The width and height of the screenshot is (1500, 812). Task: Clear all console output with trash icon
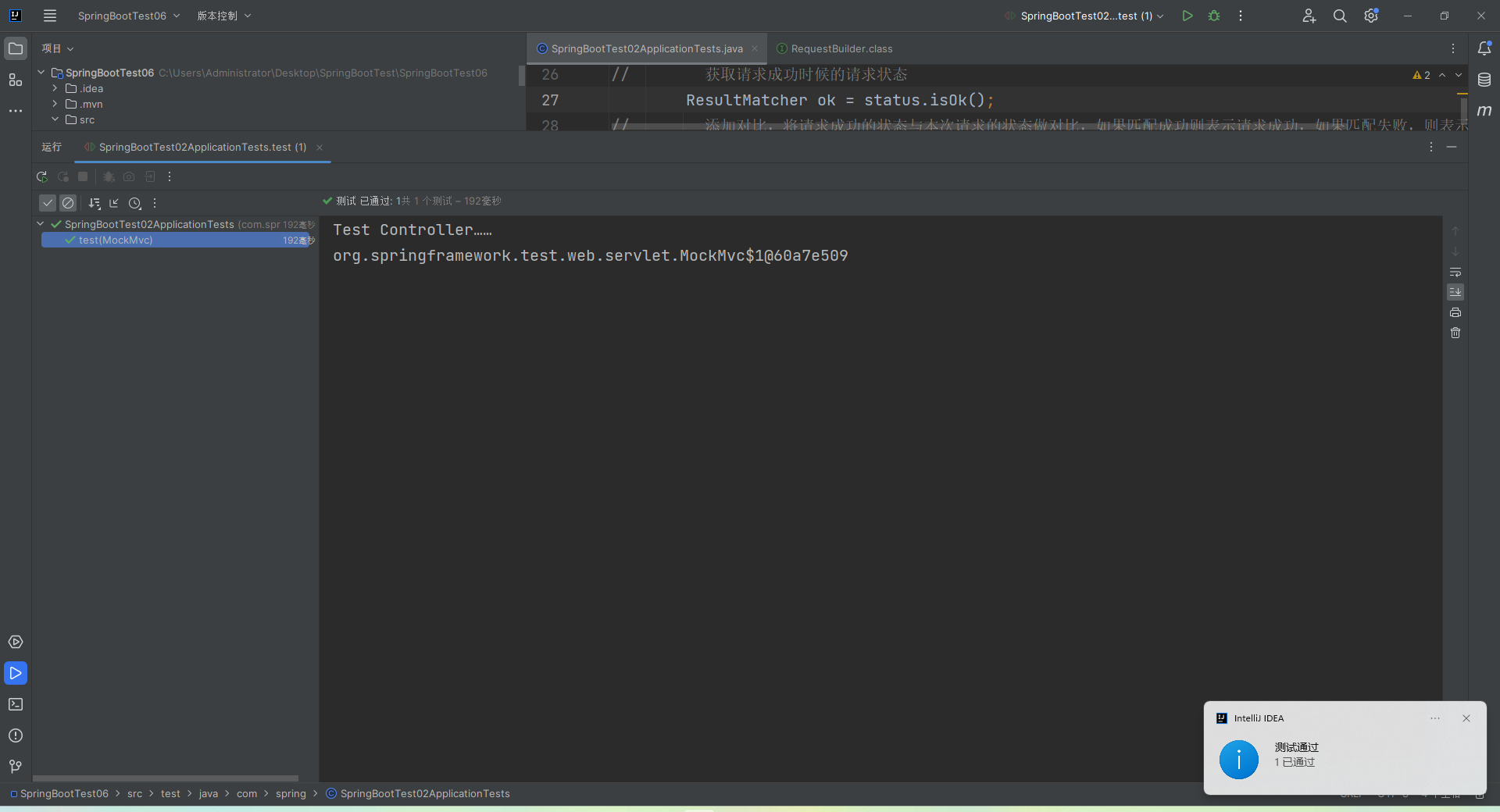(x=1455, y=333)
